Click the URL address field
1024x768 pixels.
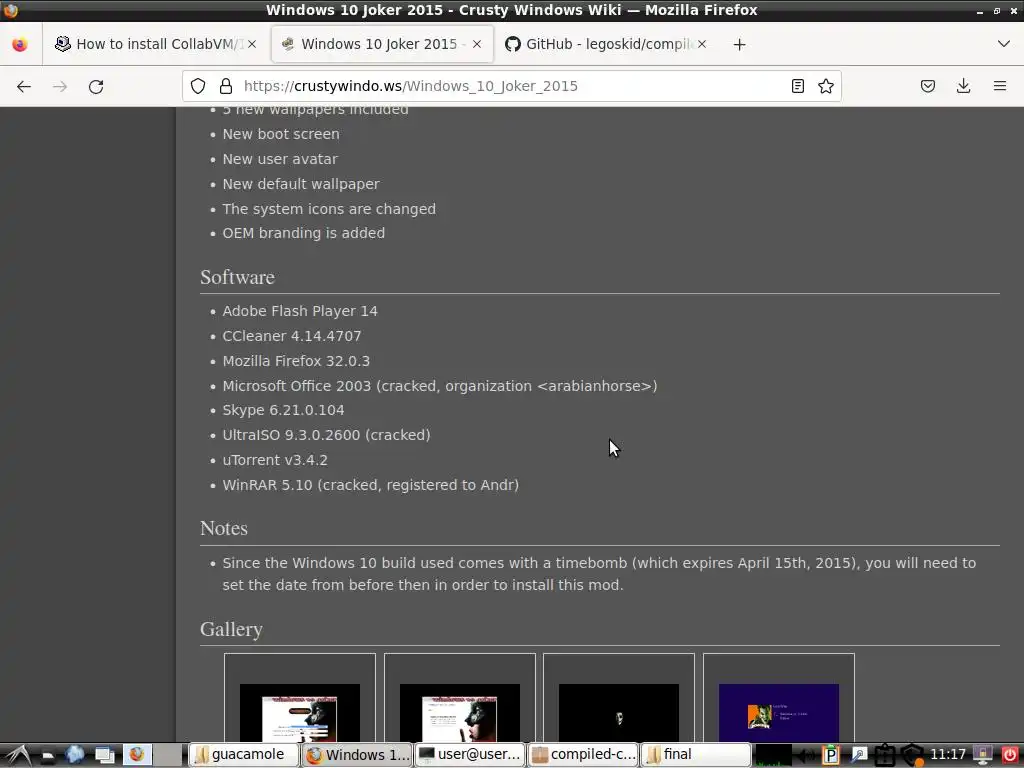click(511, 86)
